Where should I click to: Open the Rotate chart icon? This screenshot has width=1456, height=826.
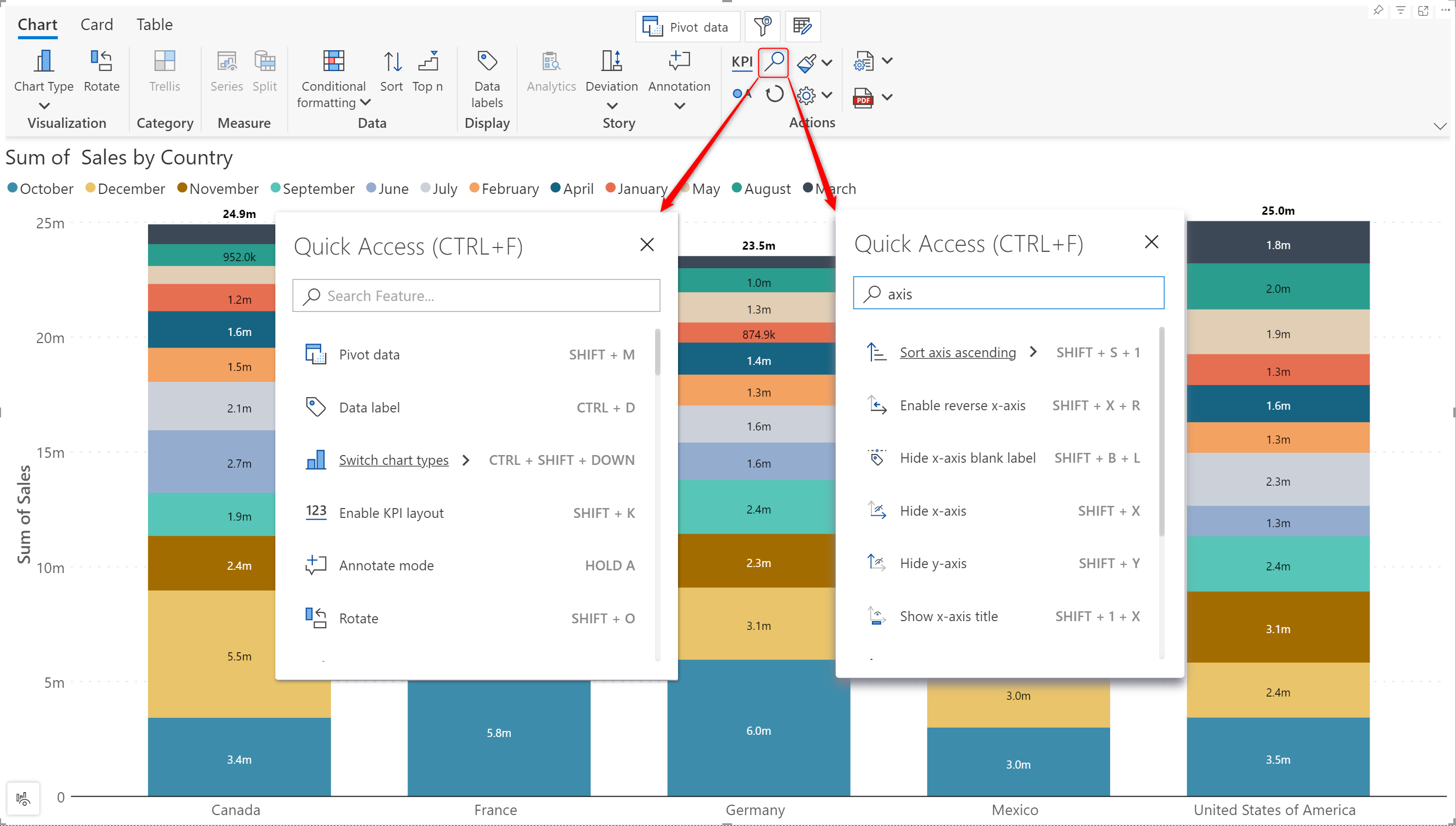pyautogui.click(x=102, y=61)
